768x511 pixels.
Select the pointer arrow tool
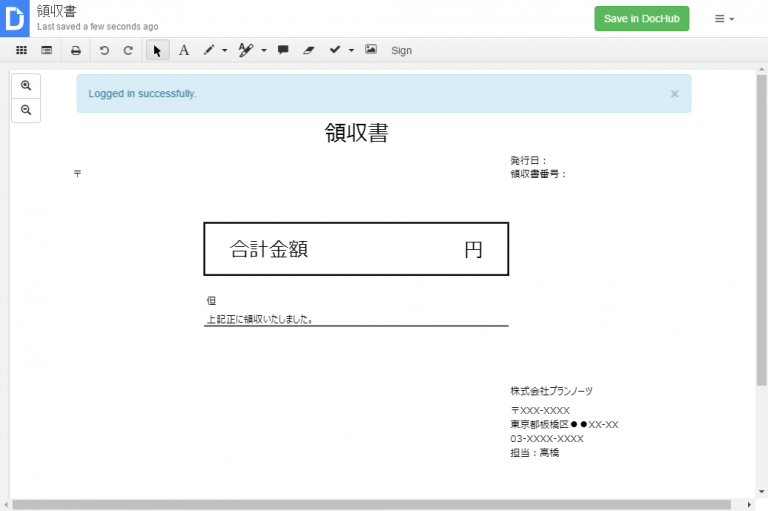pos(158,50)
